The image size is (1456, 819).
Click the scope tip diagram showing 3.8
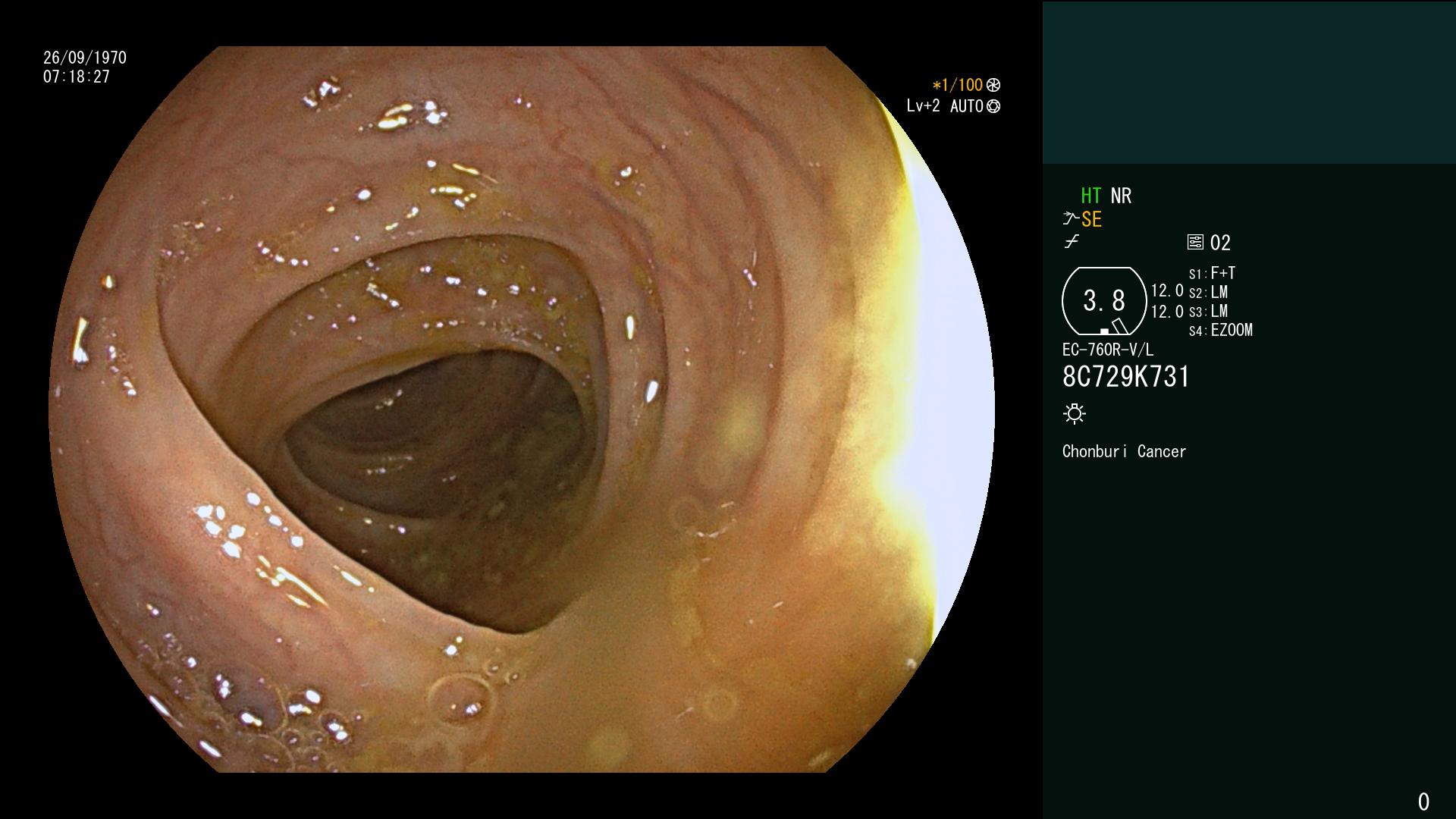[1104, 301]
